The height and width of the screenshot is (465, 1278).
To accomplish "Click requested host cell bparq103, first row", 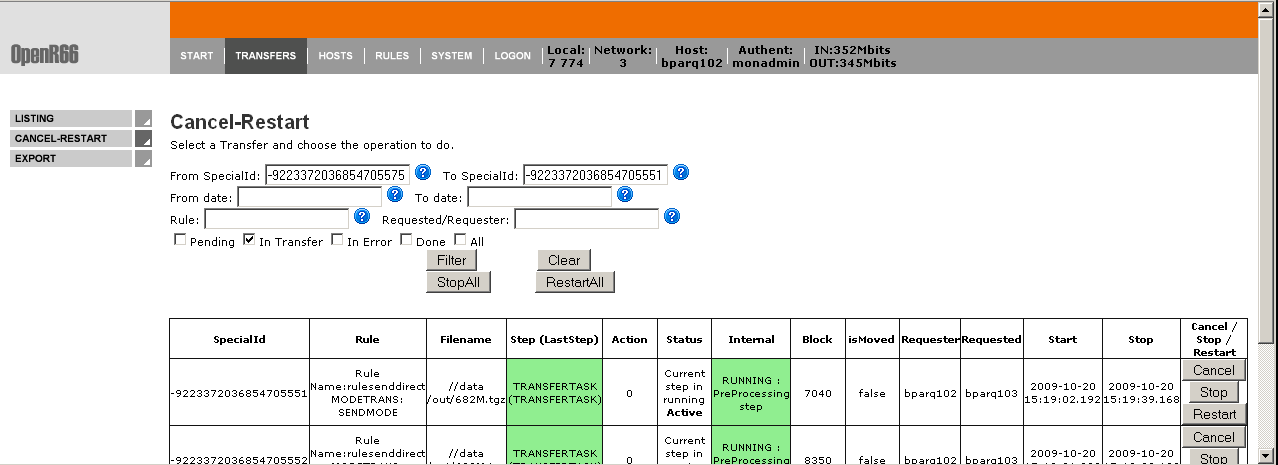I will tap(991, 393).
